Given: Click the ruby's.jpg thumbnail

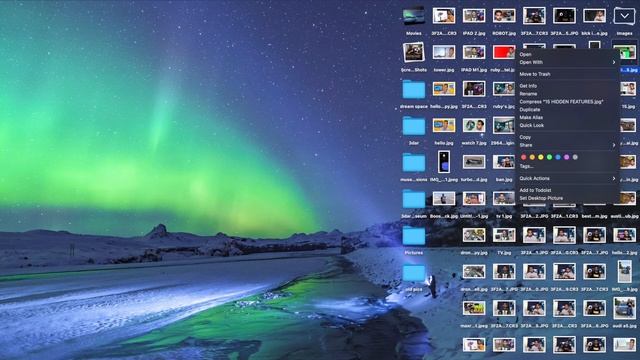Looking at the screenshot, I should [x=504, y=89].
